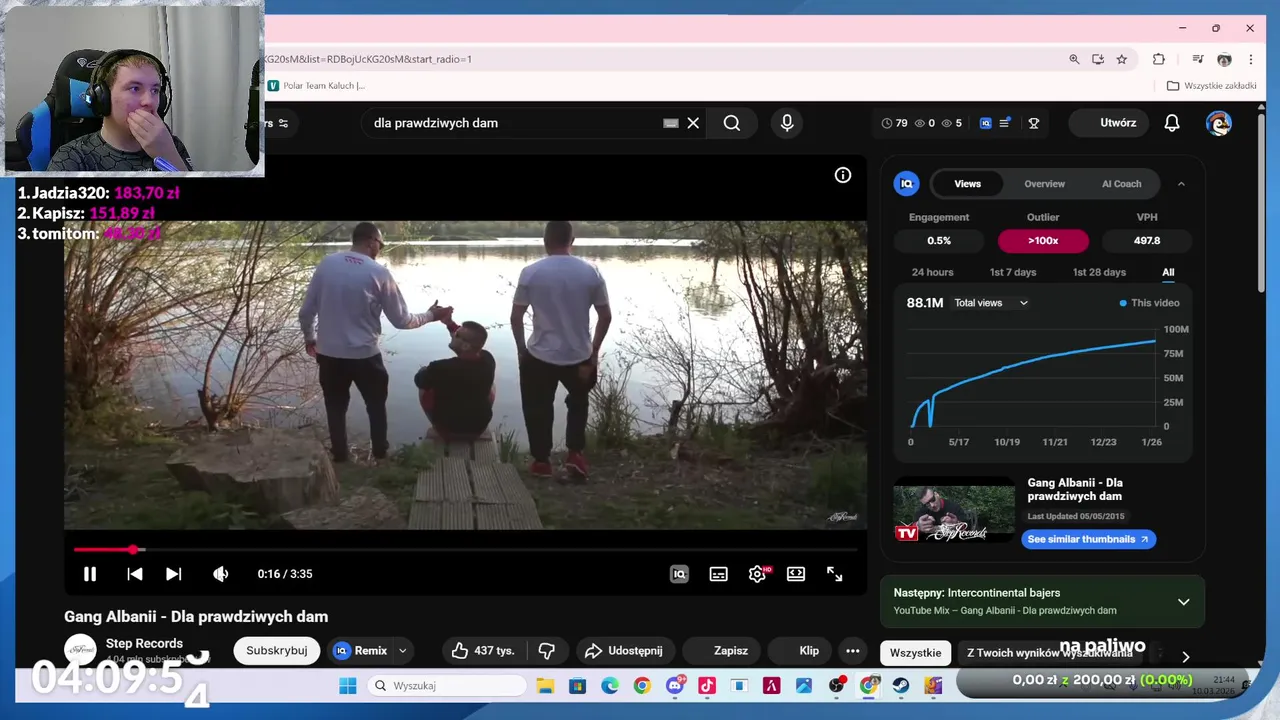Bookmark this page with the star
Viewport: 1280px width, 720px height.
[1122, 59]
